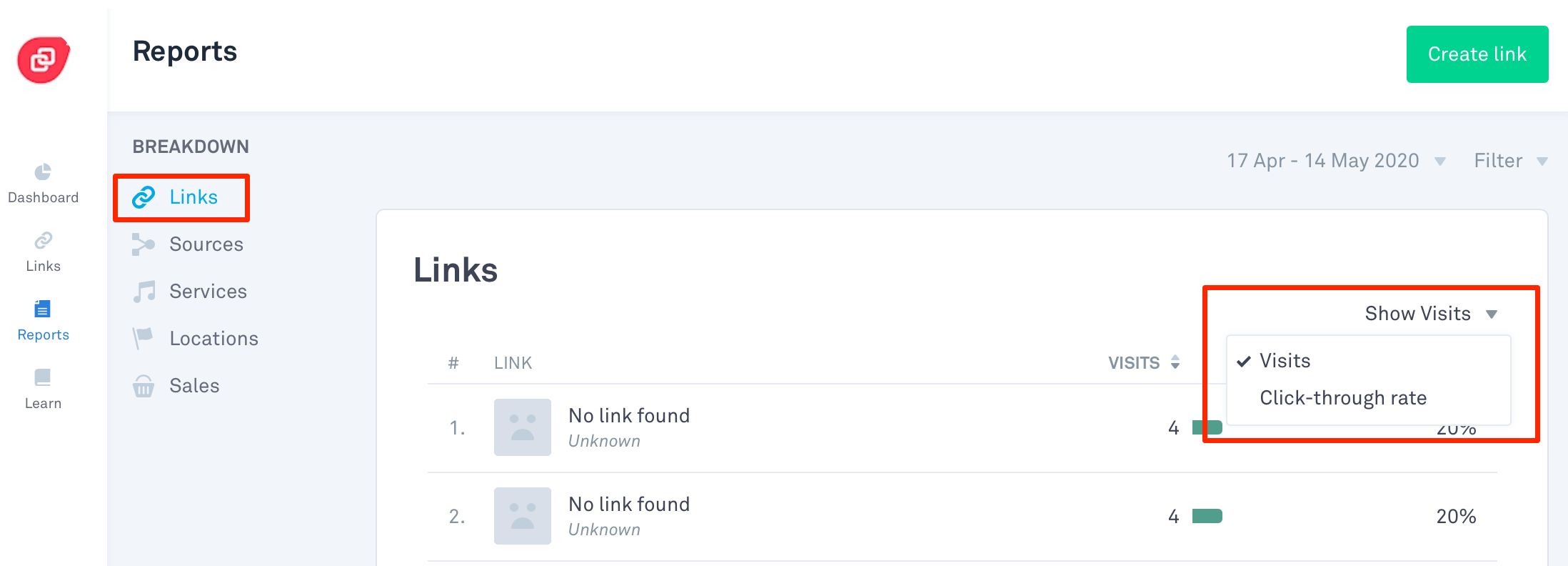Expand the Show Visits dropdown
Viewport: 1568px width, 566px height.
[x=1431, y=314]
